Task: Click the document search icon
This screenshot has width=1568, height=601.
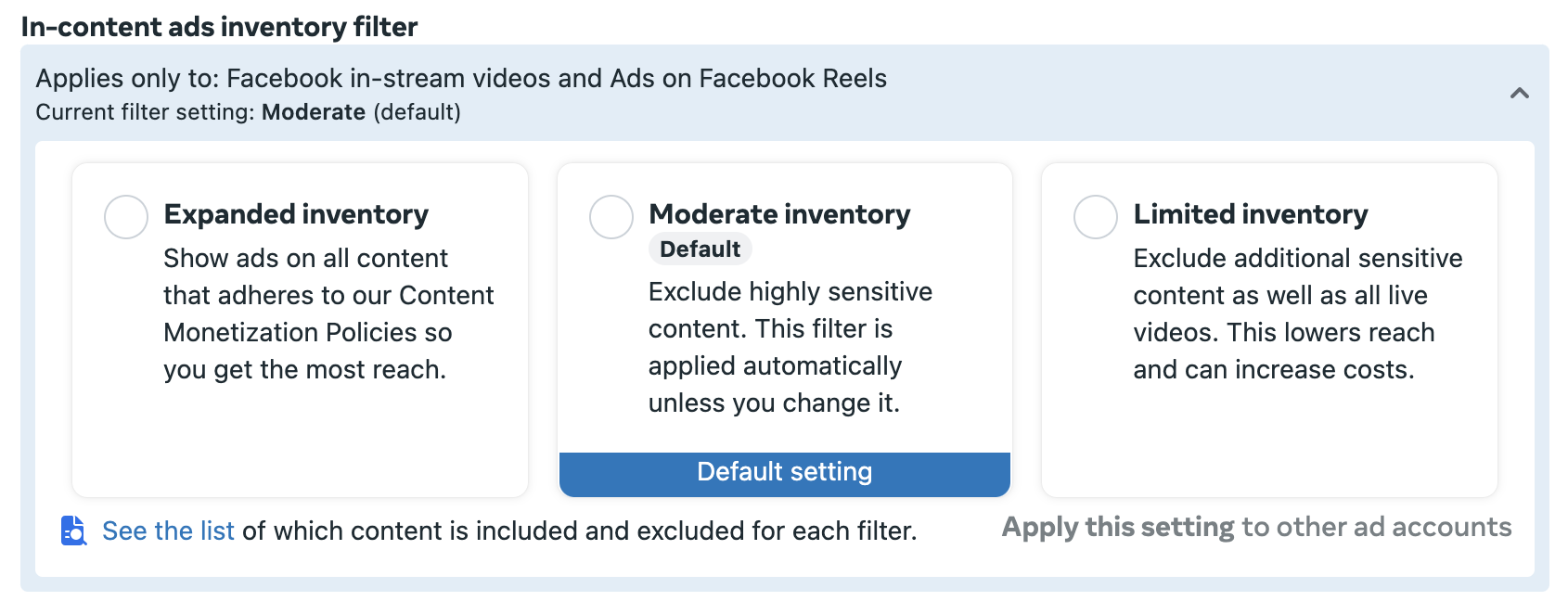Action: [x=73, y=531]
